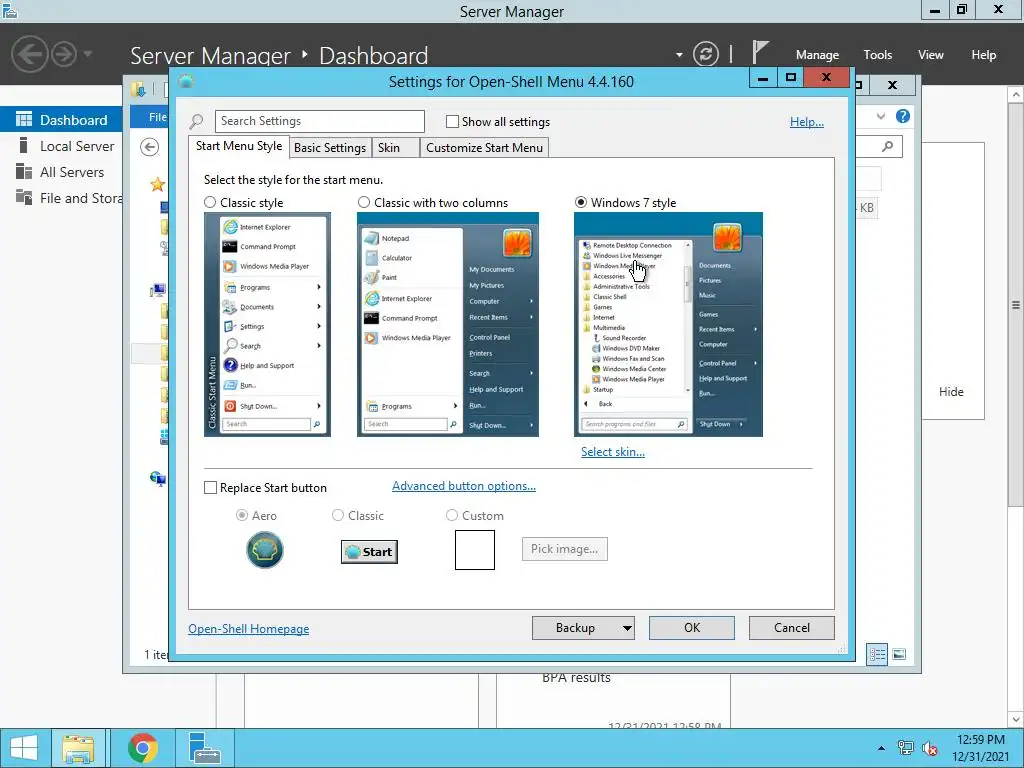Click the muted volume tray icon
Viewport: 1024px width, 768px height.
tap(929, 748)
